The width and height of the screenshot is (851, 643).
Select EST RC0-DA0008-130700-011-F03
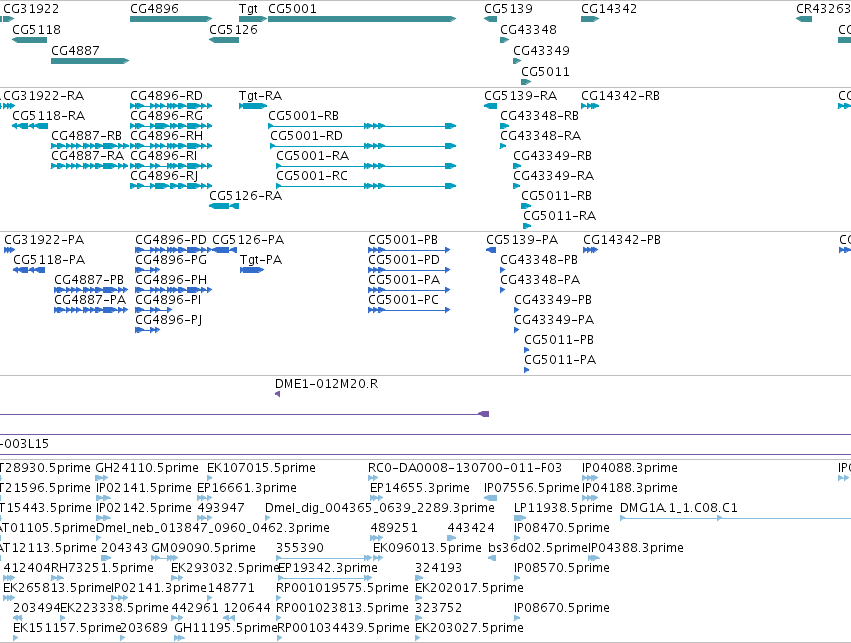click(x=465, y=468)
